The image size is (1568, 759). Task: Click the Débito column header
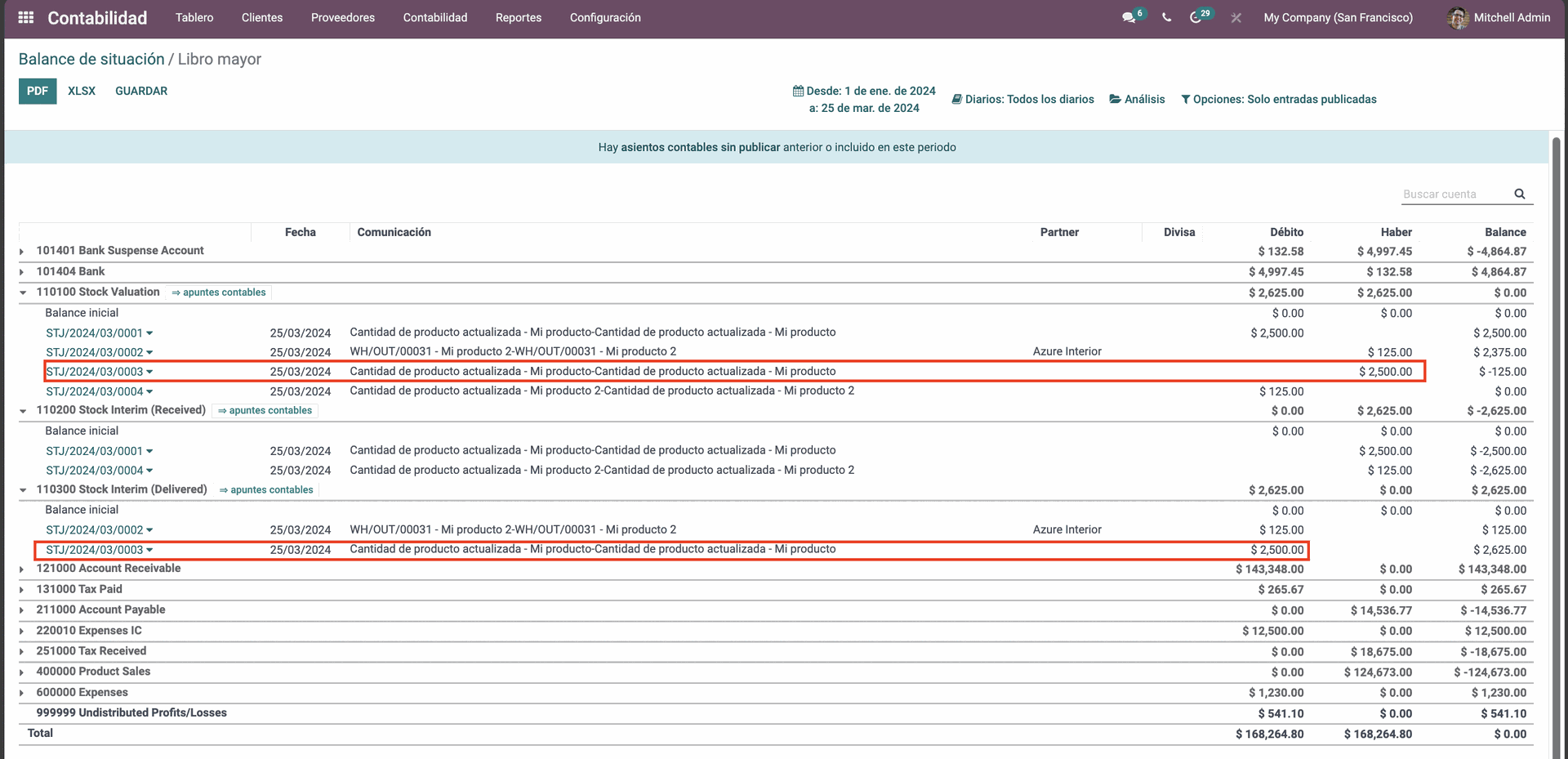(x=1286, y=232)
